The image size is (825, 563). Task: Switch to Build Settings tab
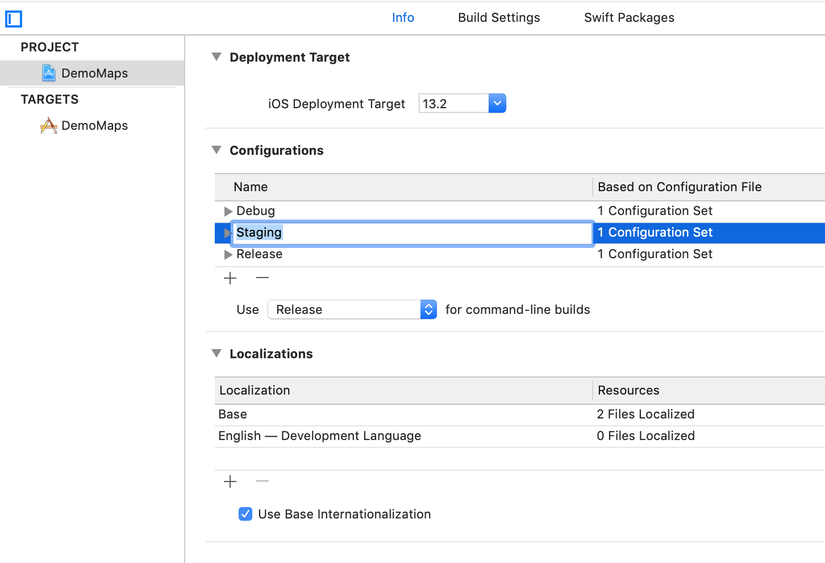[x=498, y=18]
